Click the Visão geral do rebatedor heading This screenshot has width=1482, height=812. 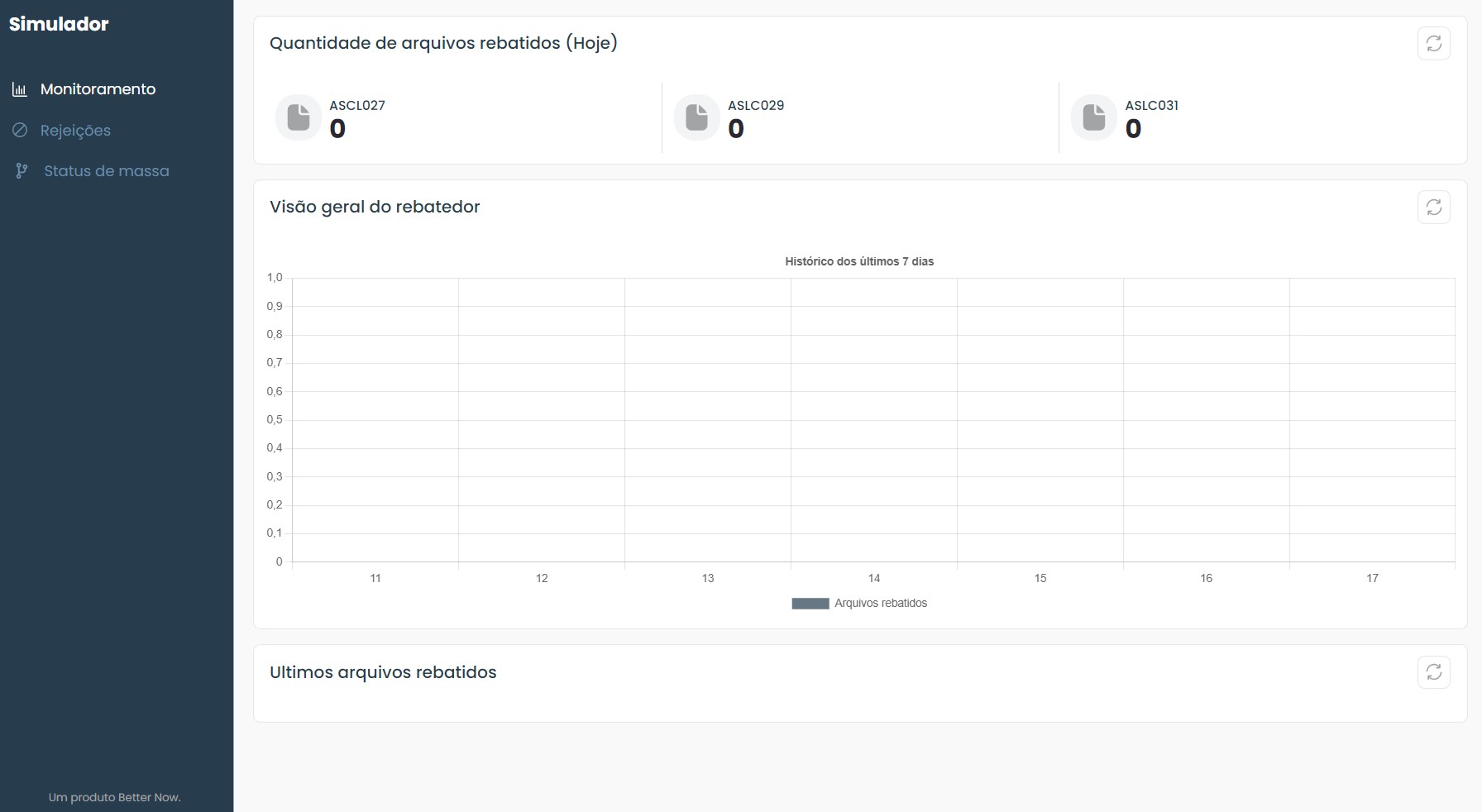pyautogui.click(x=375, y=207)
